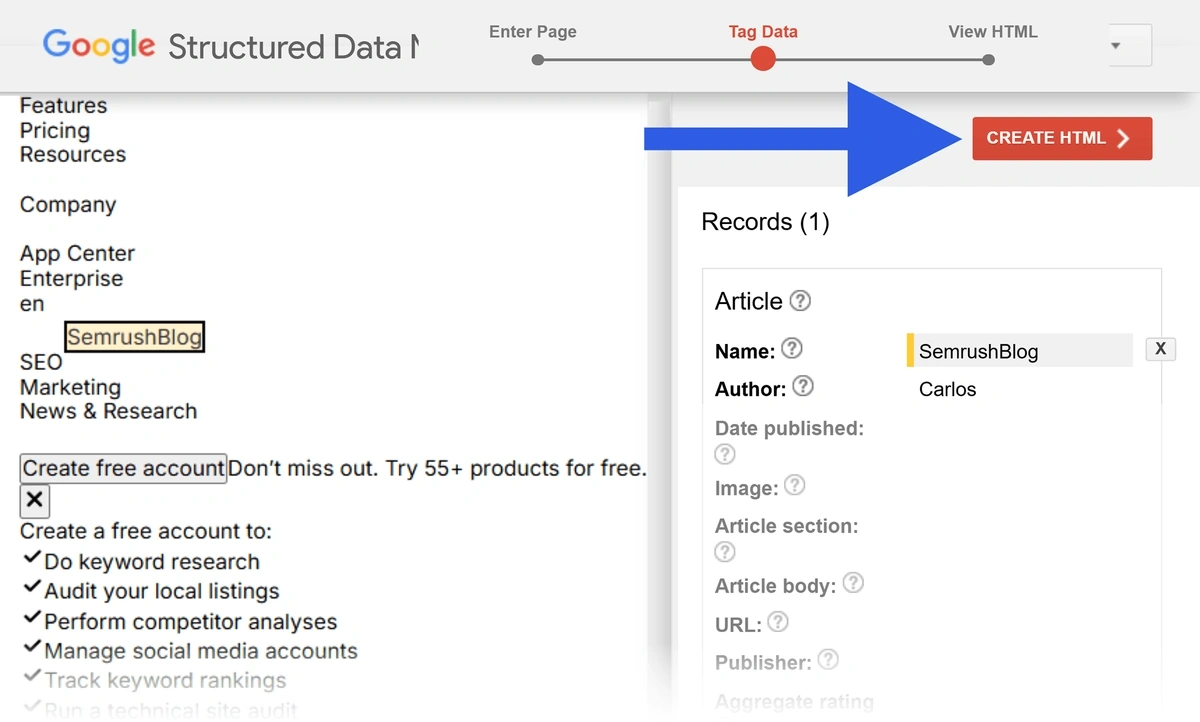Select the Tag Data step
Screen dimensions: 1200x722
pyautogui.click(x=763, y=32)
